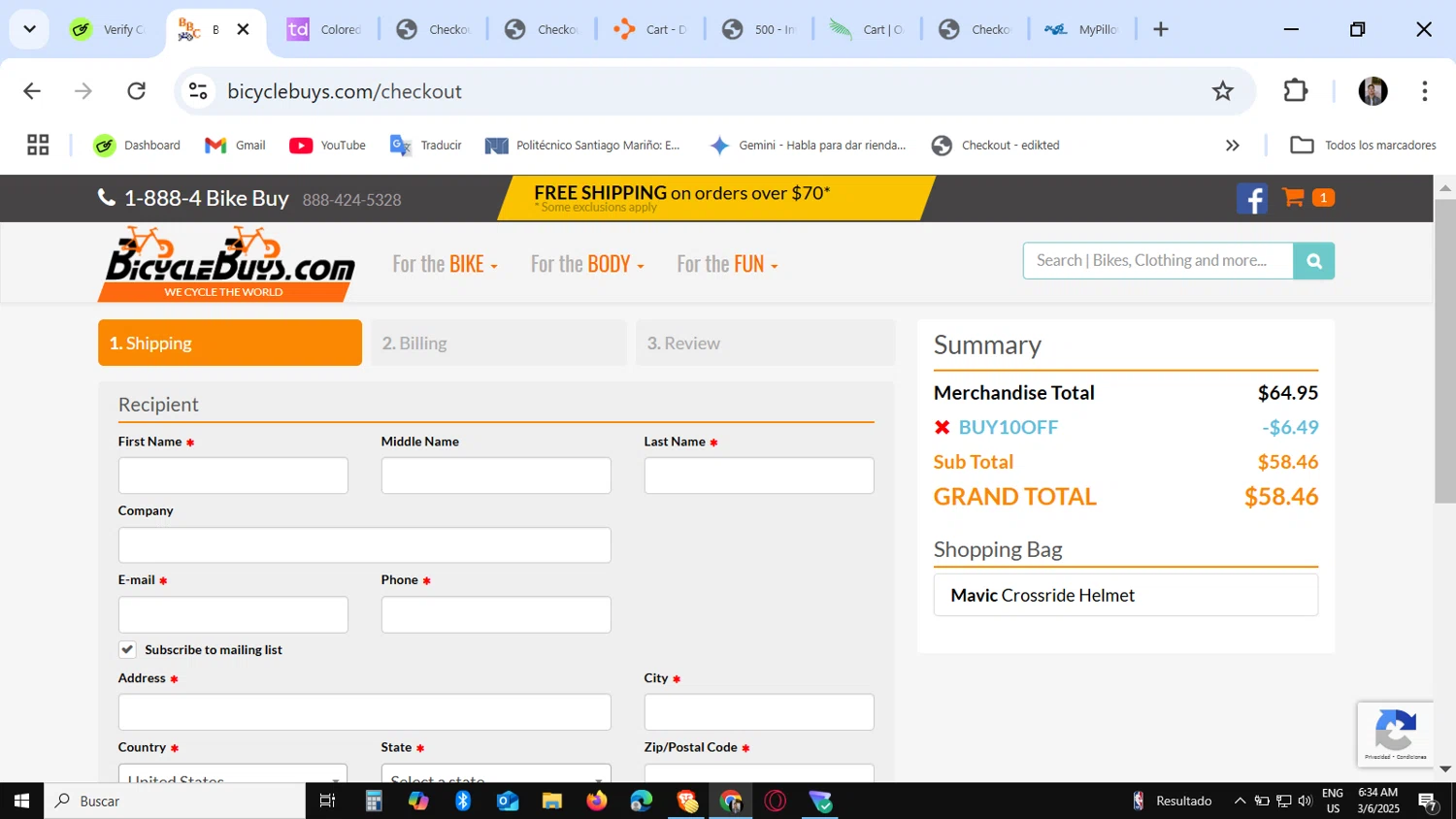Untick Subscribe to mailing list checkbox
1456x819 pixels.
click(x=127, y=649)
